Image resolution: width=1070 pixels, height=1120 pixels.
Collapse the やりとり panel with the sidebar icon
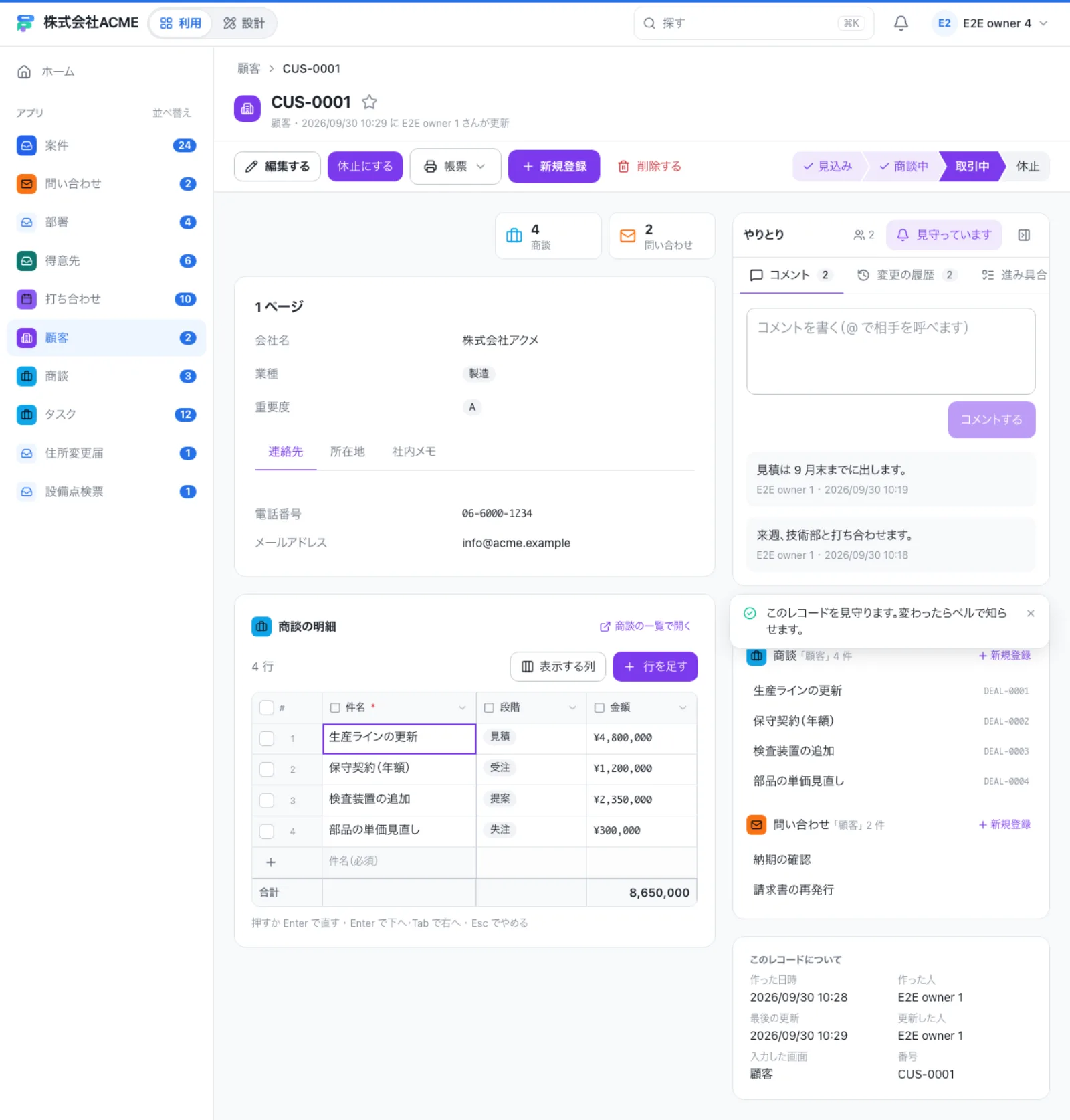click(x=1024, y=235)
